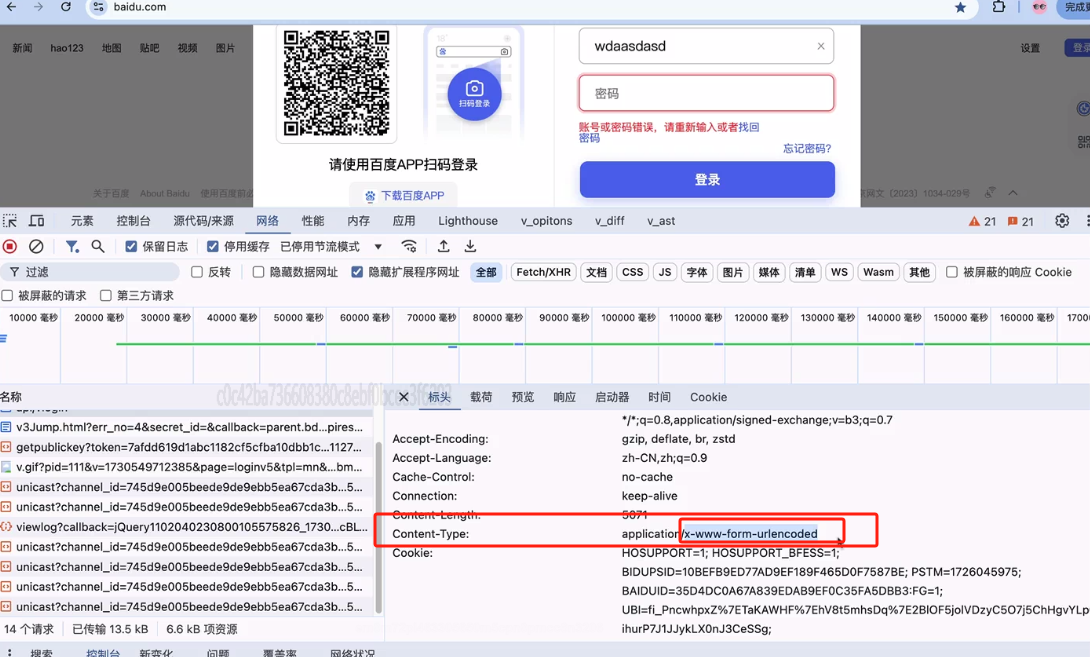Image resolution: width=1090 pixels, height=657 pixels.
Task: Select v3Jump.html request row
Action: pos(186,427)
